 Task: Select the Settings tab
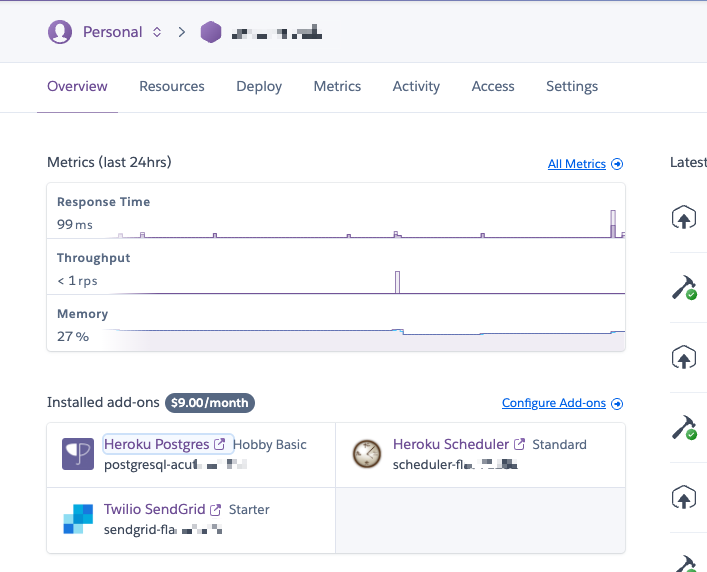tap(572, 86)
